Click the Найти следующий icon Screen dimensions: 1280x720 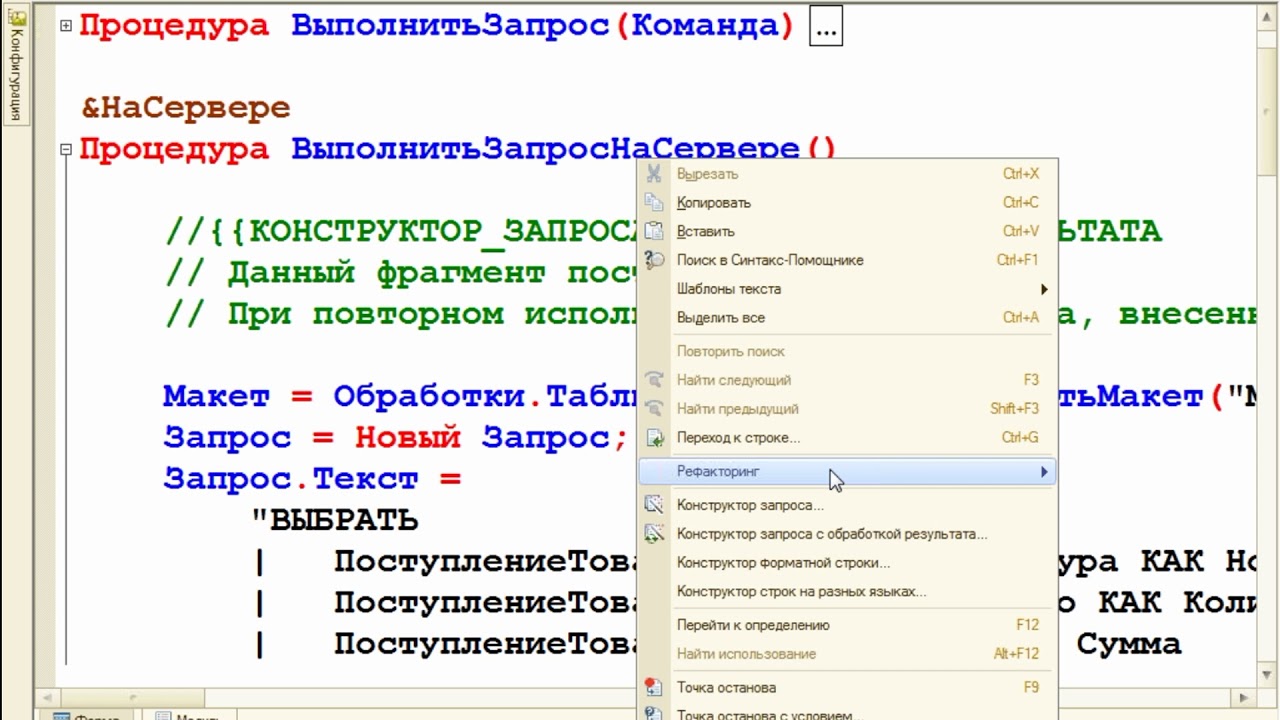click(x=654, y=380)
